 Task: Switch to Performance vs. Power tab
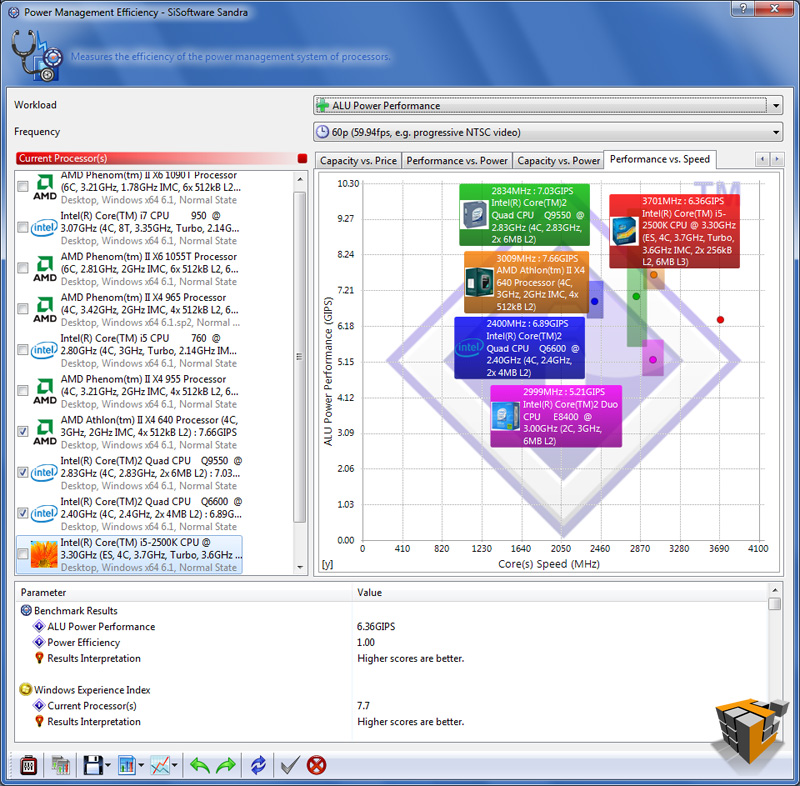click(x=457, y=161)
